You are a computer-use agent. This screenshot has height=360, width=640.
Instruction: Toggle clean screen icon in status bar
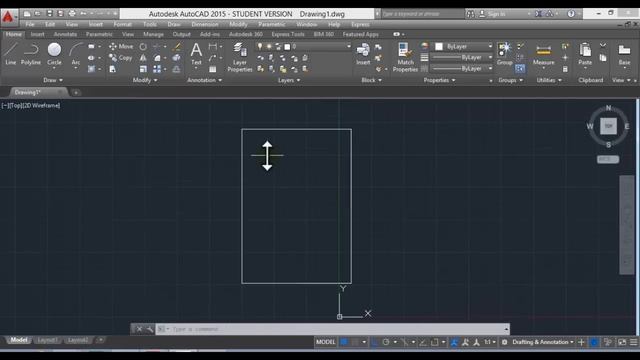point(622,342)
